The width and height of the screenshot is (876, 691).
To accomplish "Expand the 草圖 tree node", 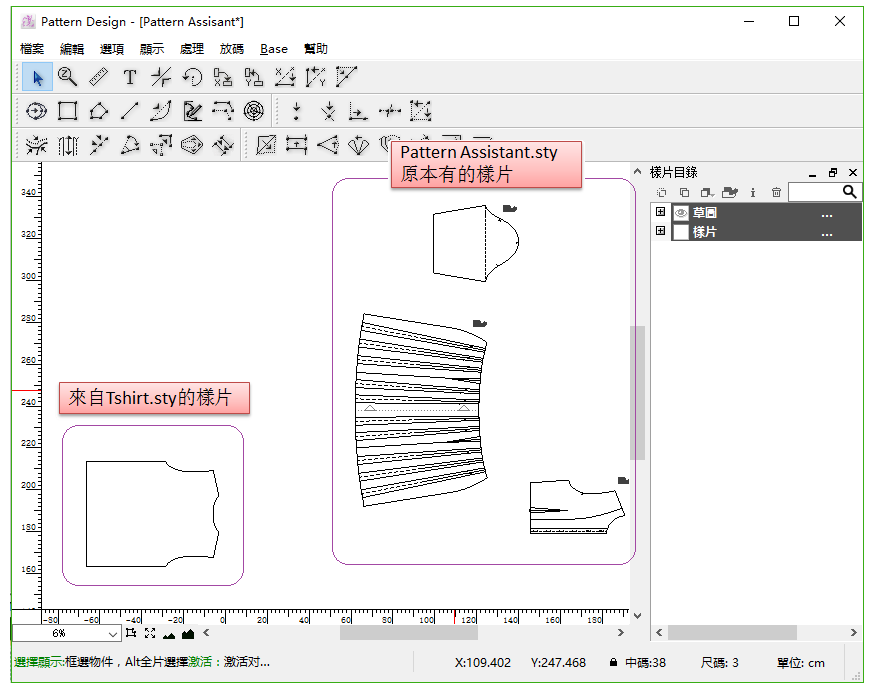I will pos(660,213).
